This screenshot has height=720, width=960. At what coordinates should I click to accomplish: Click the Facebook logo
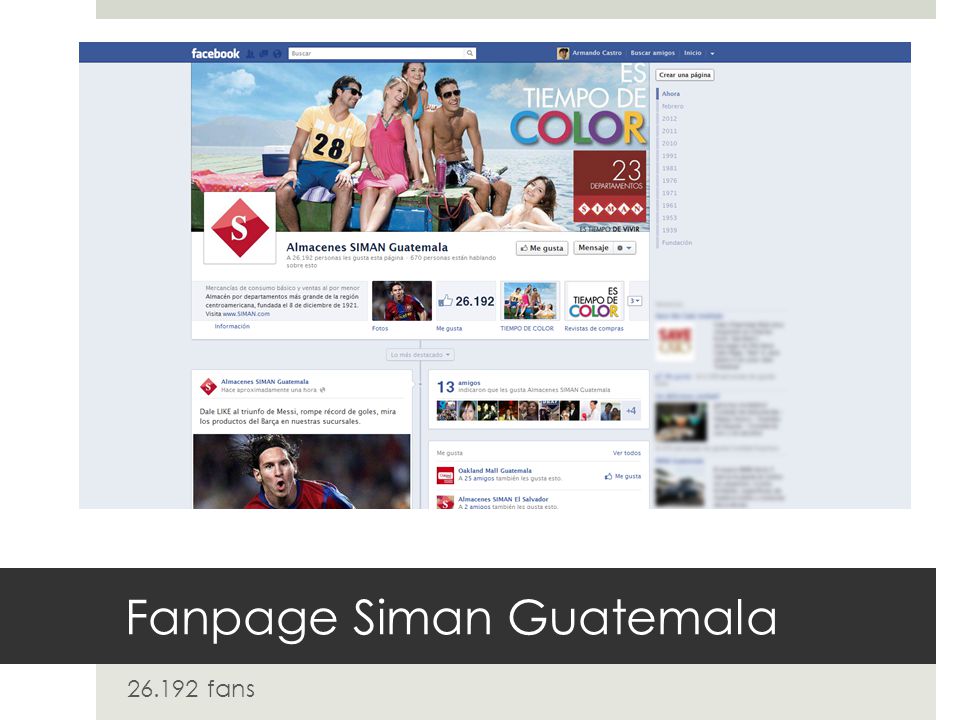[x=216, y=53]
